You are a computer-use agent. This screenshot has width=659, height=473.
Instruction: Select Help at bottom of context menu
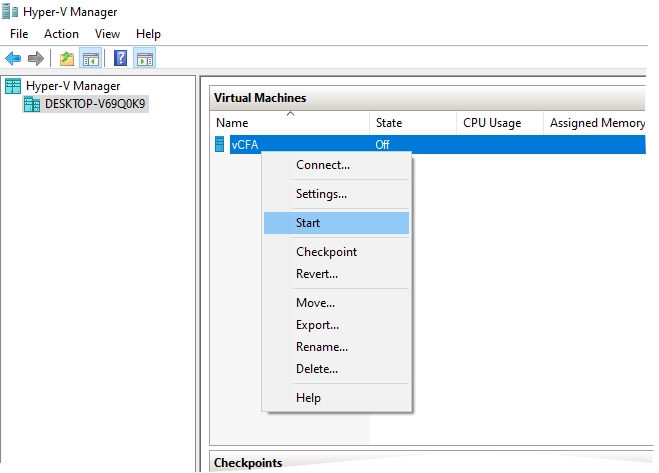point(336,398)
